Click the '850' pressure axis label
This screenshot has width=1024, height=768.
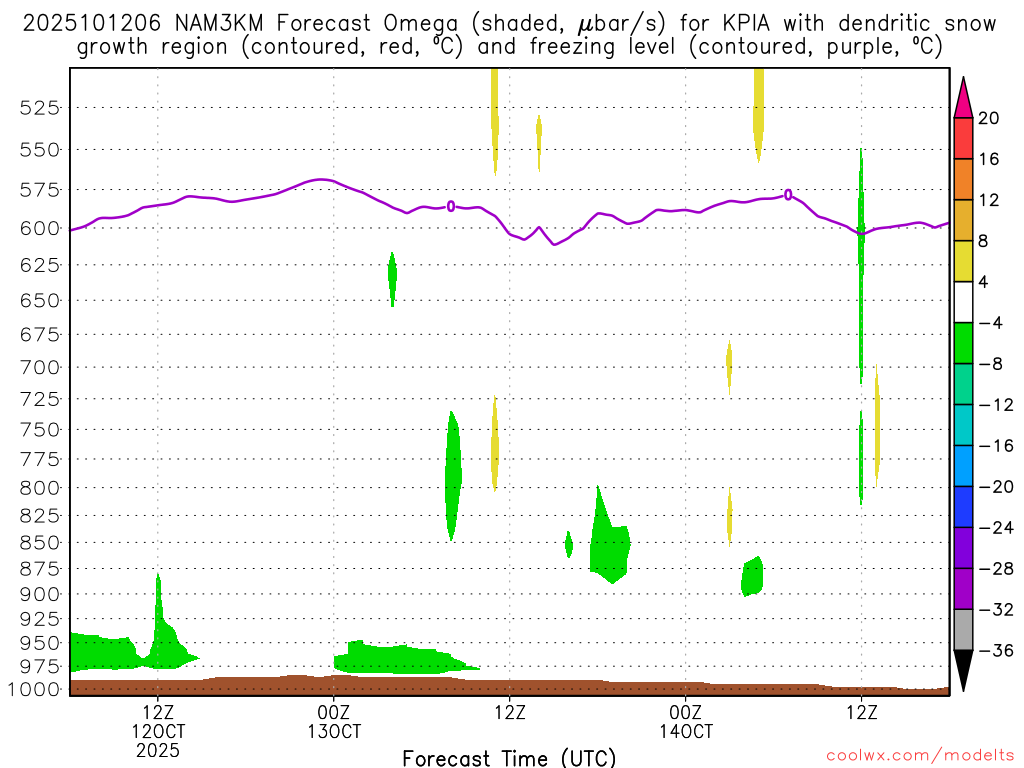[x=40, y=542]
